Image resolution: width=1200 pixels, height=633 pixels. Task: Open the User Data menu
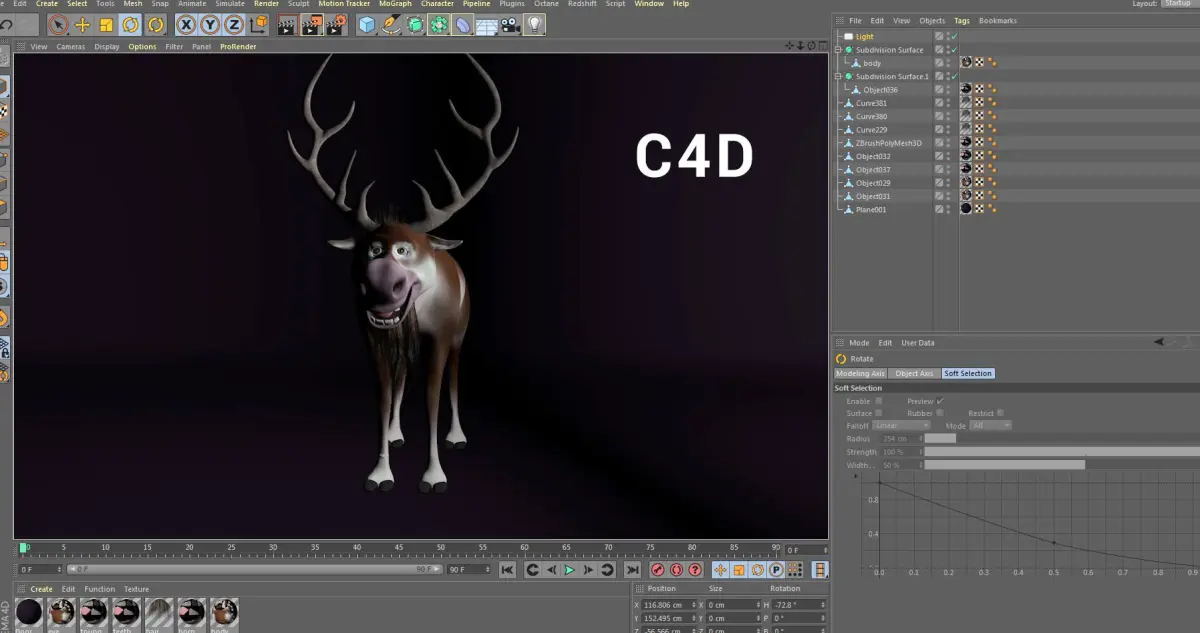(917, 342)
